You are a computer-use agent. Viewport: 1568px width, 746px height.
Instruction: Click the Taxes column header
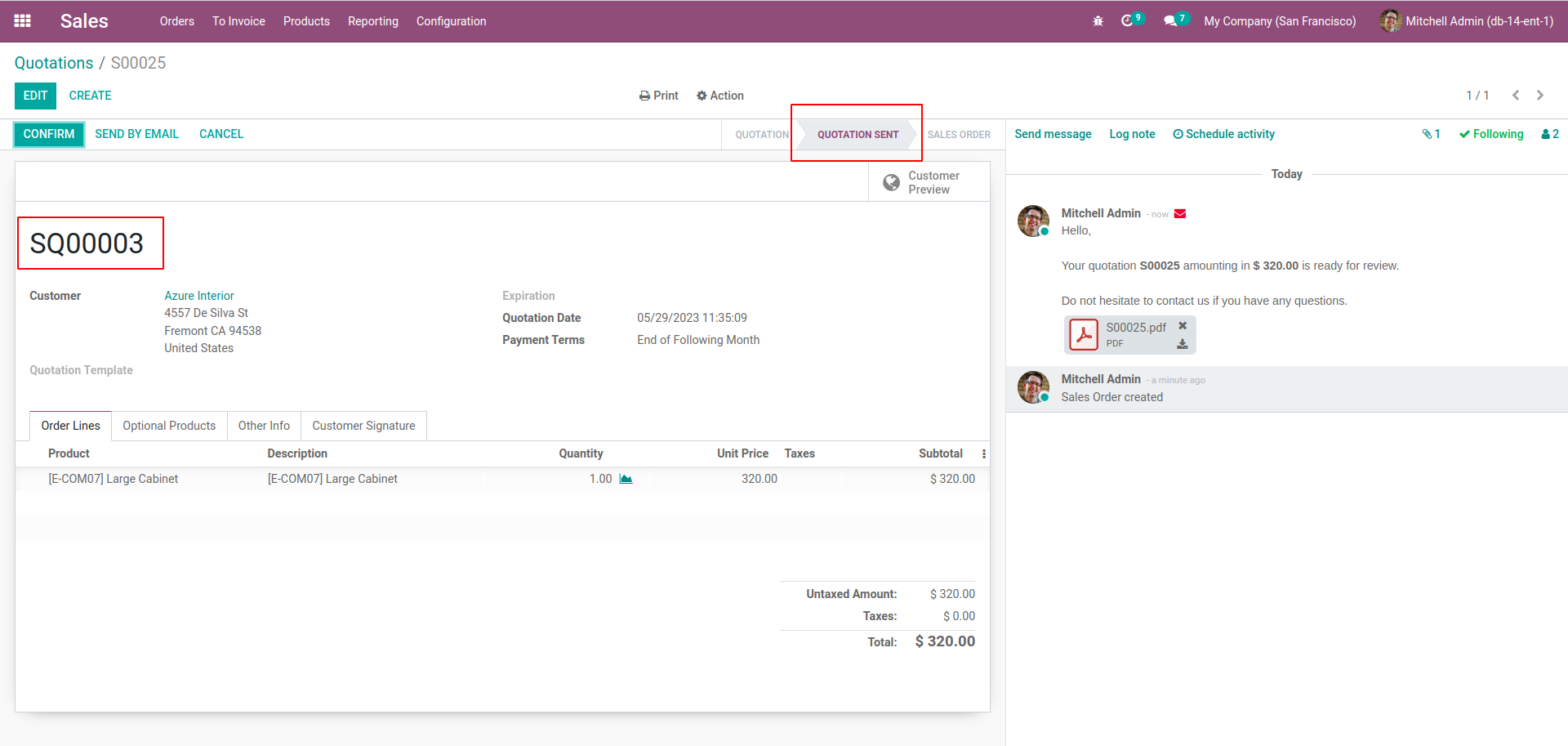tap(800, 453)
